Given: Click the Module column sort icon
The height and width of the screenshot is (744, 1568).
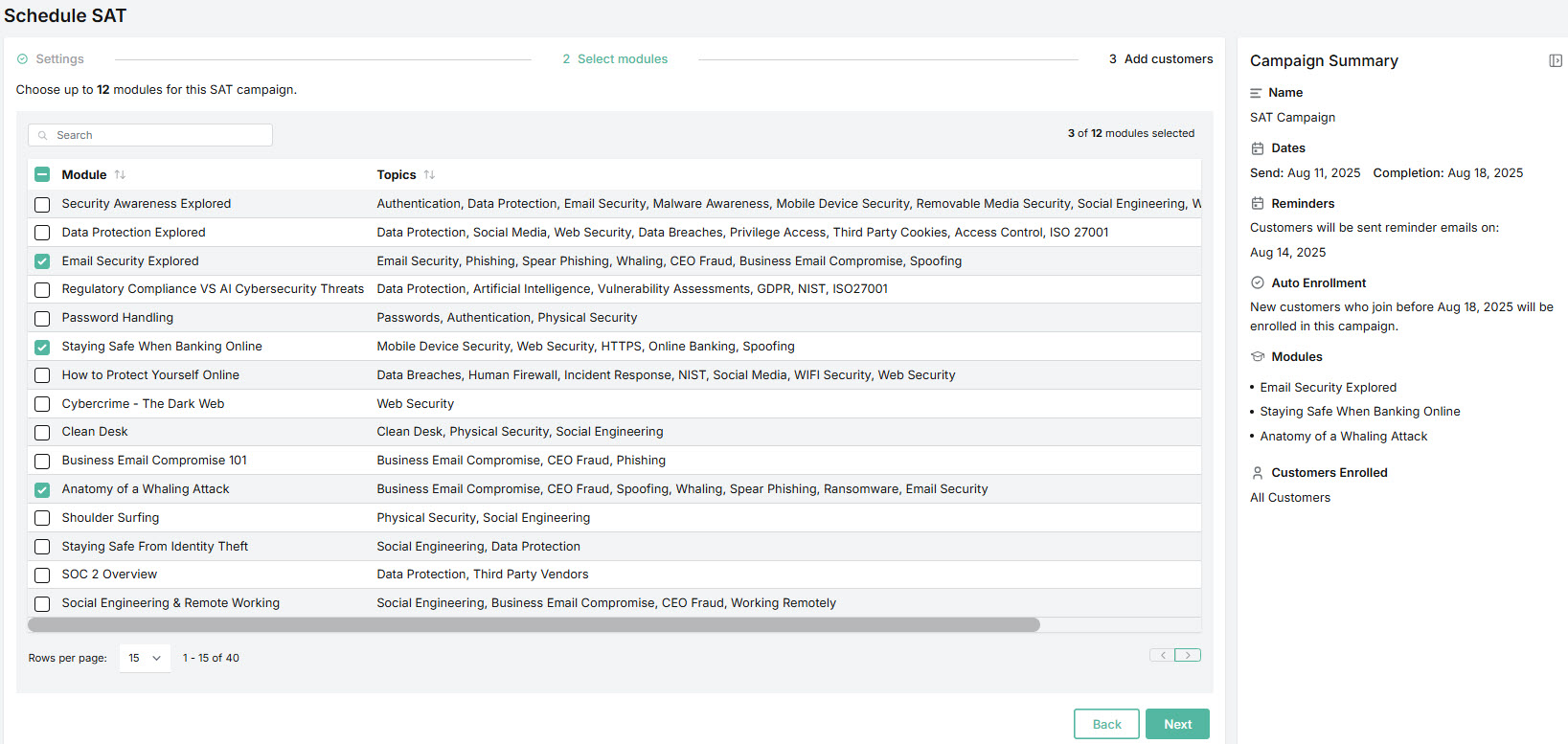Looking at the screenshot, I should tap(120, 174).
